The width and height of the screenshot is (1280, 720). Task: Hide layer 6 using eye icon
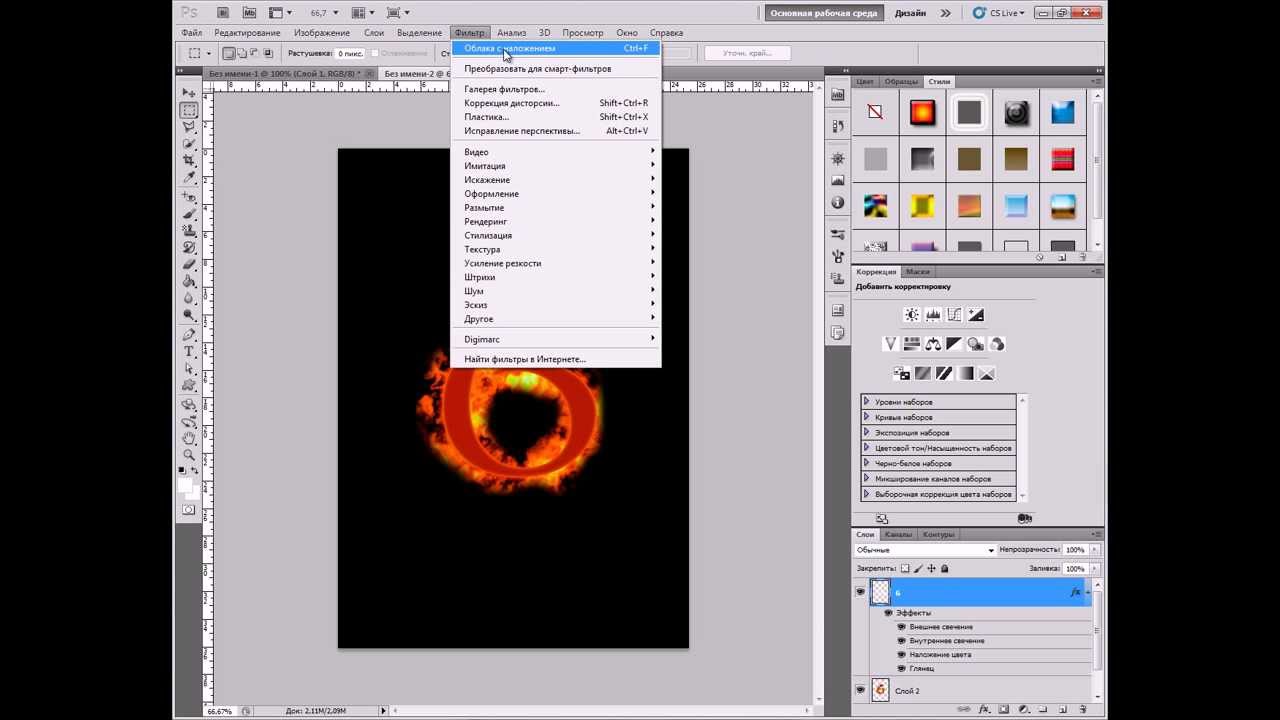pyautogui.click(x=860, y=592)
